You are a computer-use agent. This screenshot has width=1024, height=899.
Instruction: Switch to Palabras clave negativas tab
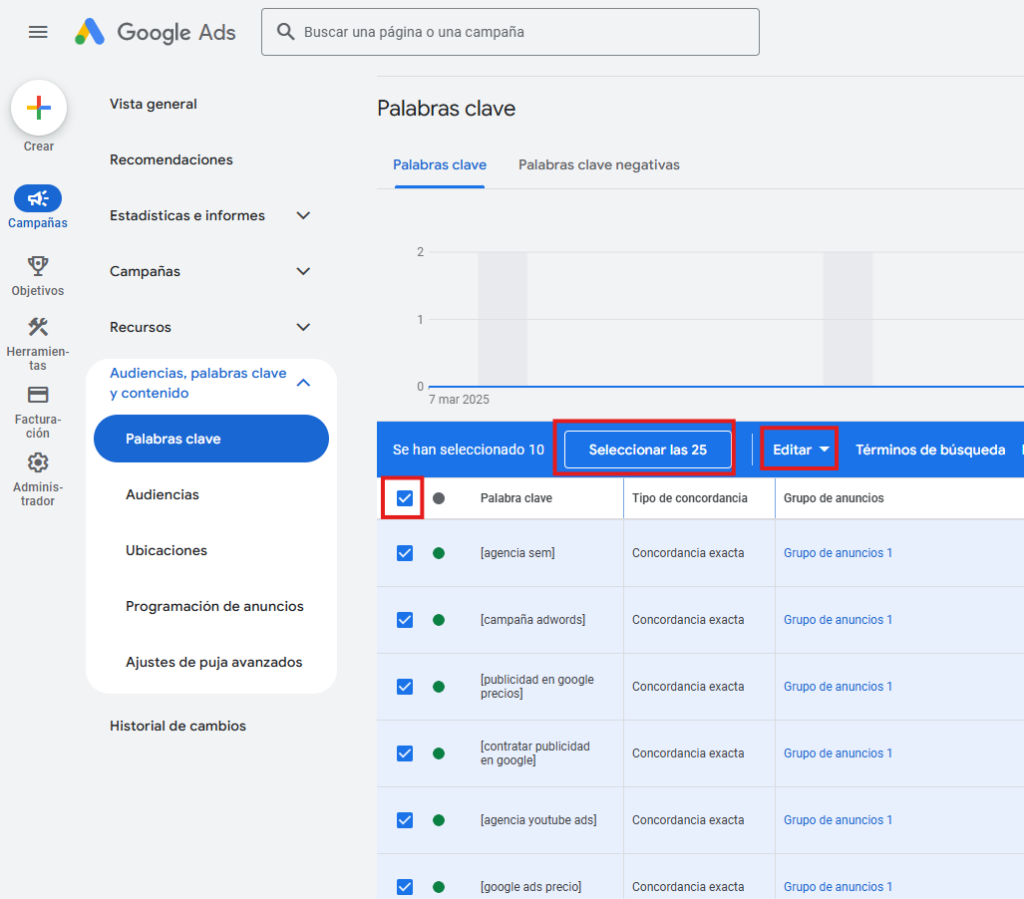[598, 165]
